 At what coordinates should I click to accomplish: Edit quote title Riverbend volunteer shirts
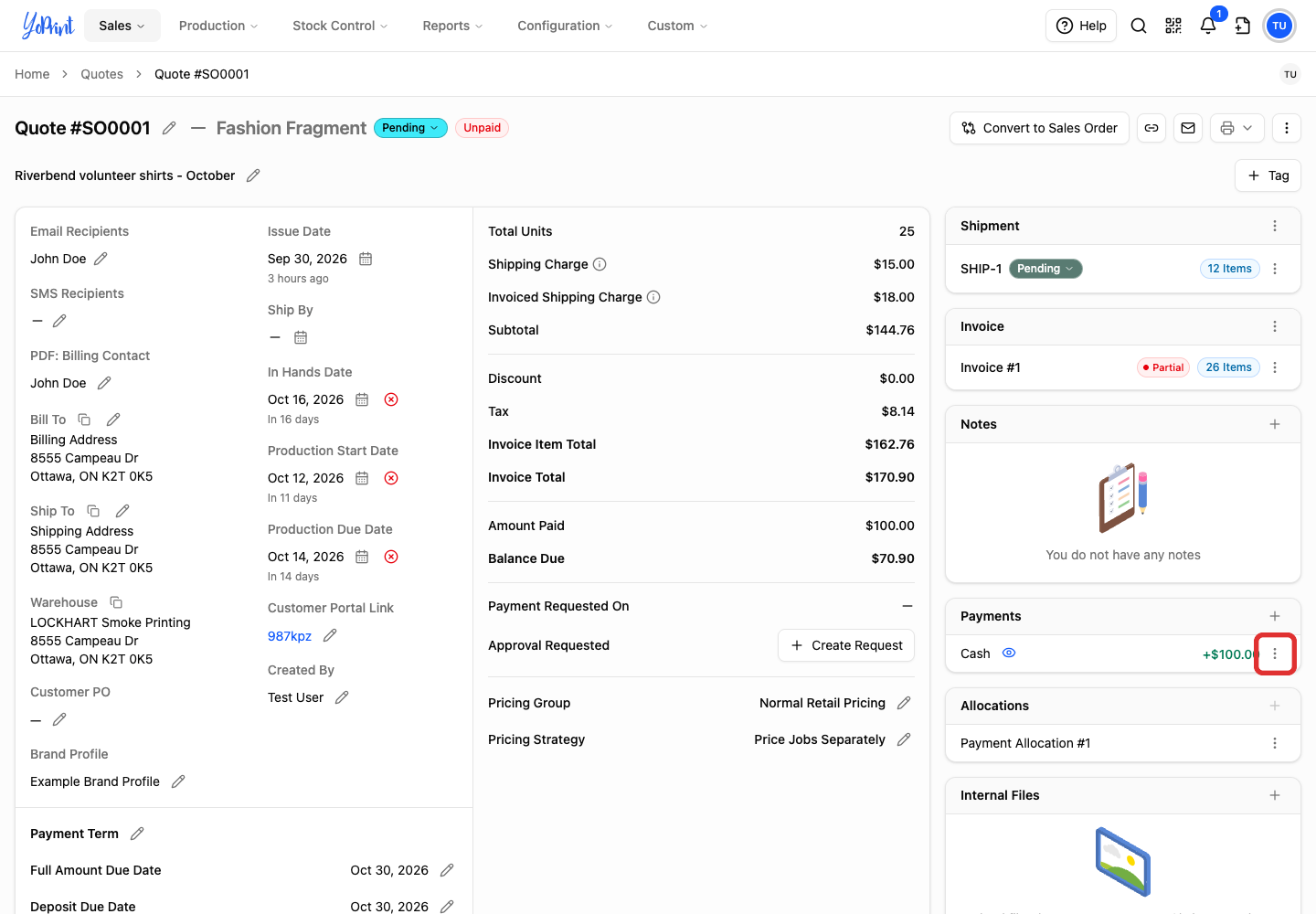coord(253,175)
